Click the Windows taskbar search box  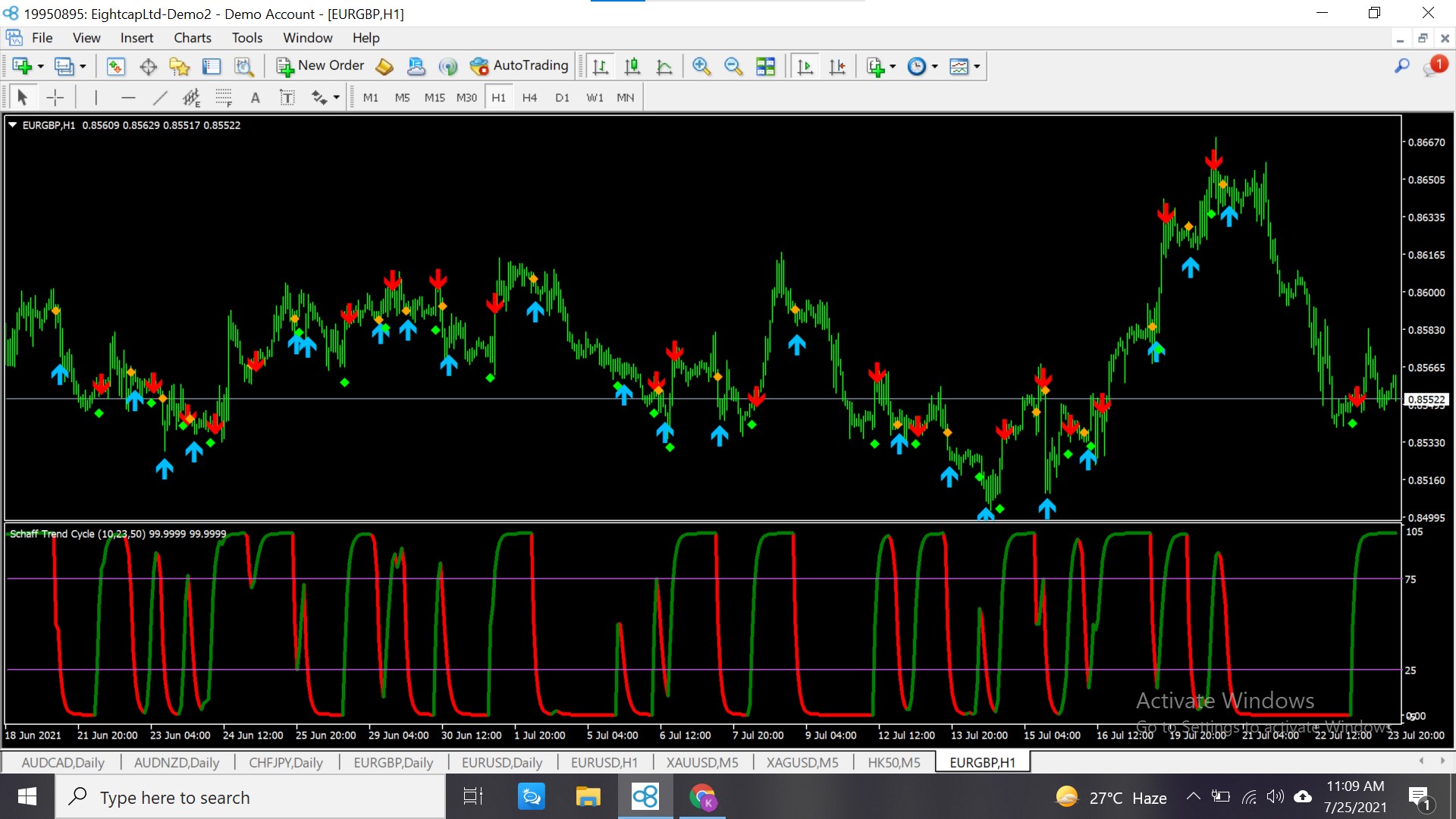point(250,797)
